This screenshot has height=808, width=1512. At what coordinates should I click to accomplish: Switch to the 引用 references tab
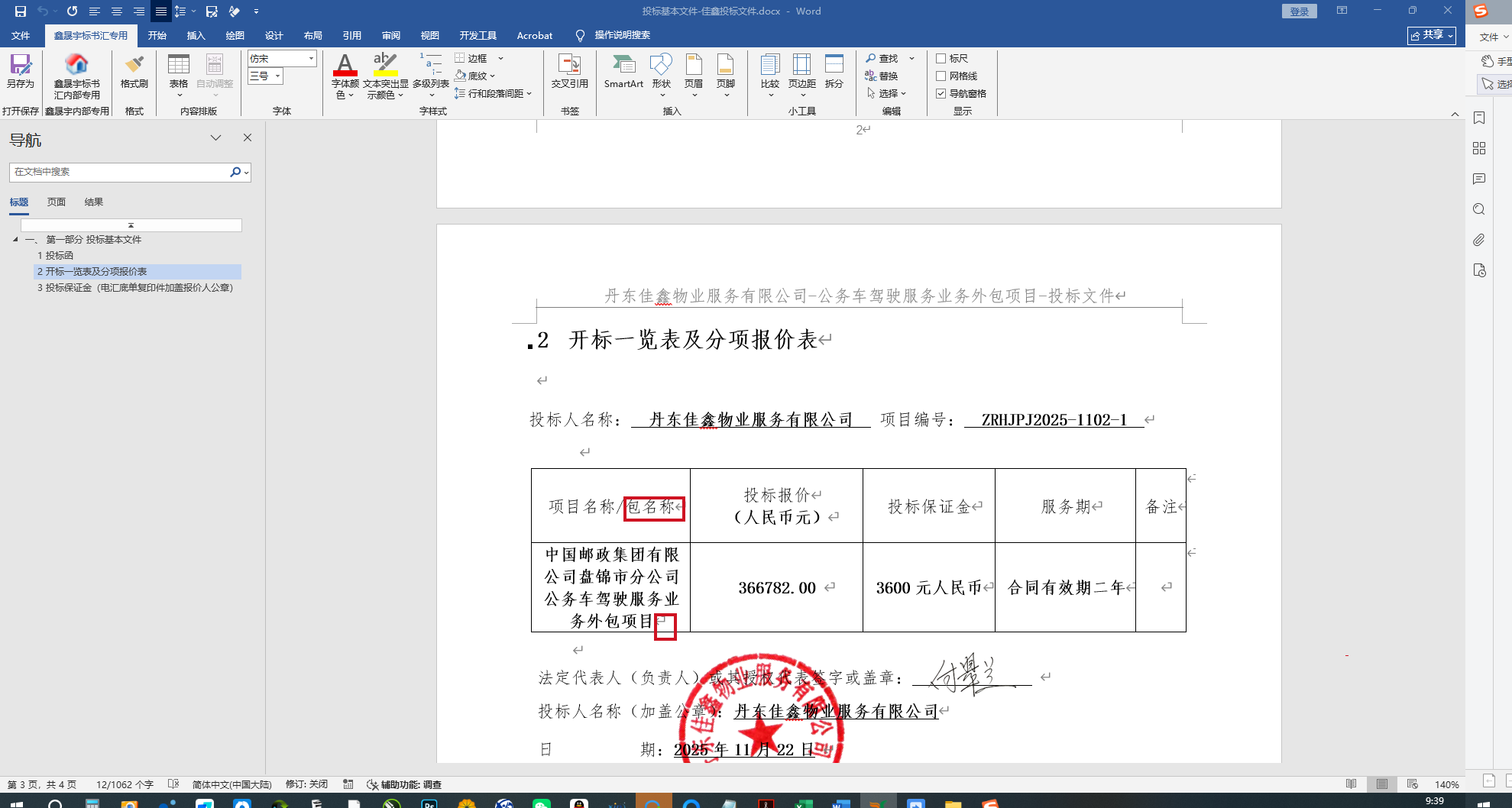pos(352,35)
